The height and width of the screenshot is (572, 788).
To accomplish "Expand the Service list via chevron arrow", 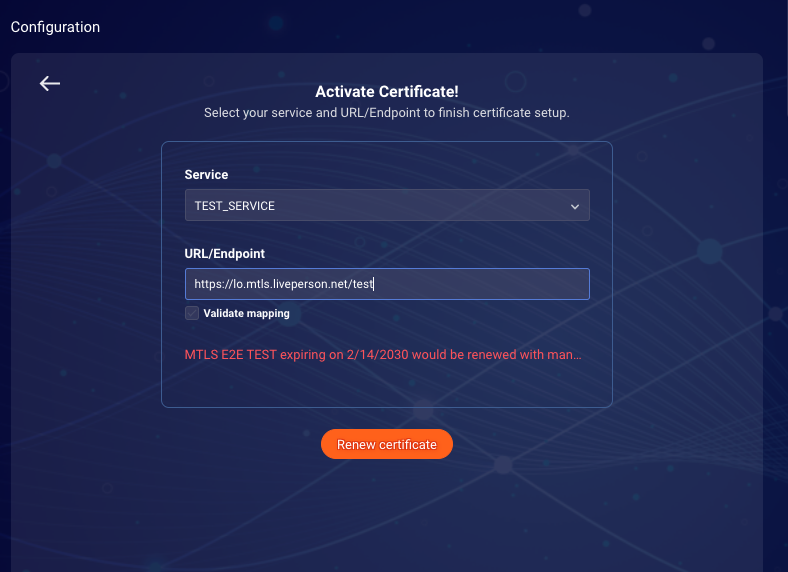I will (575, 207).
